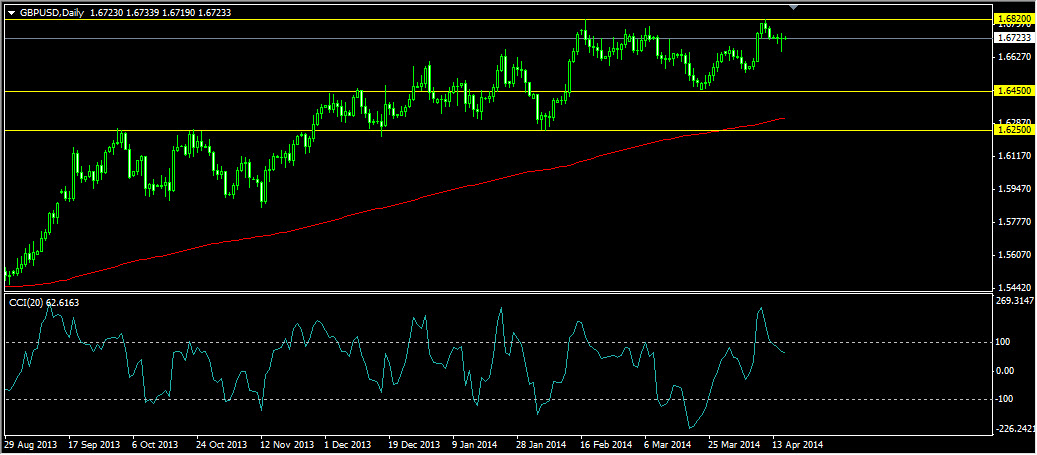Click the 25 Mar 2014 date label
The width and height of the screenshot is (1037, 455).
733,444
